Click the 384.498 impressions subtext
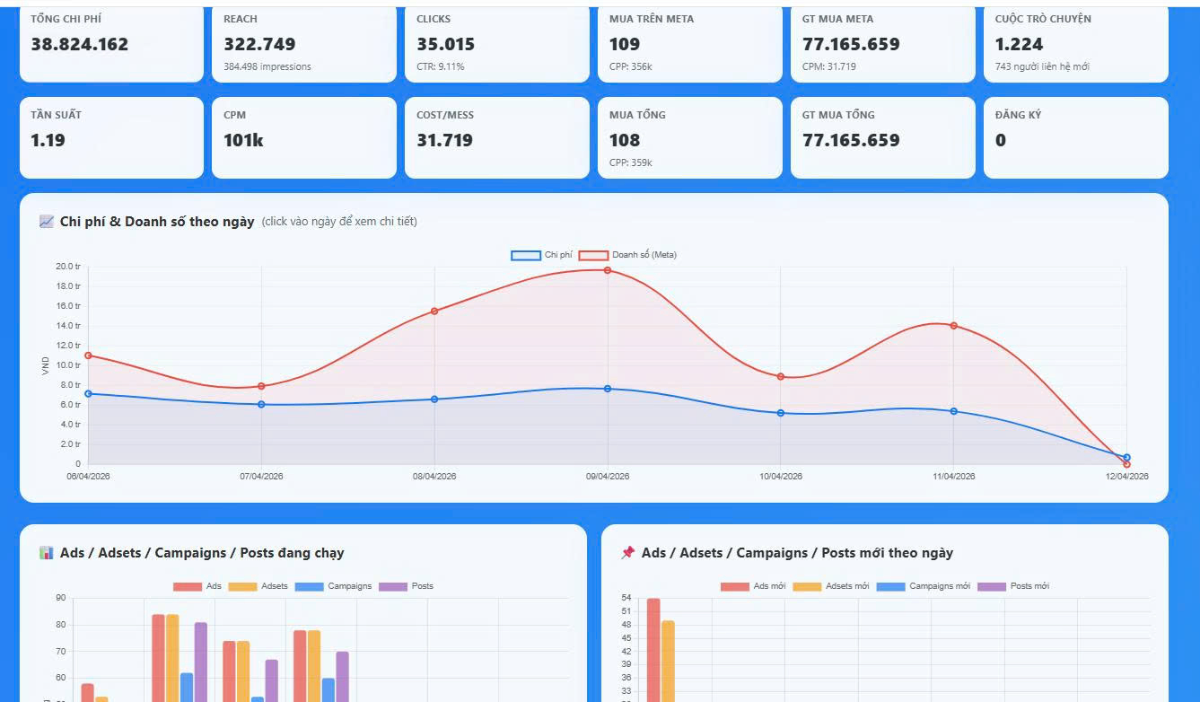Viewport: 1200px width, 702px height. 267,67
